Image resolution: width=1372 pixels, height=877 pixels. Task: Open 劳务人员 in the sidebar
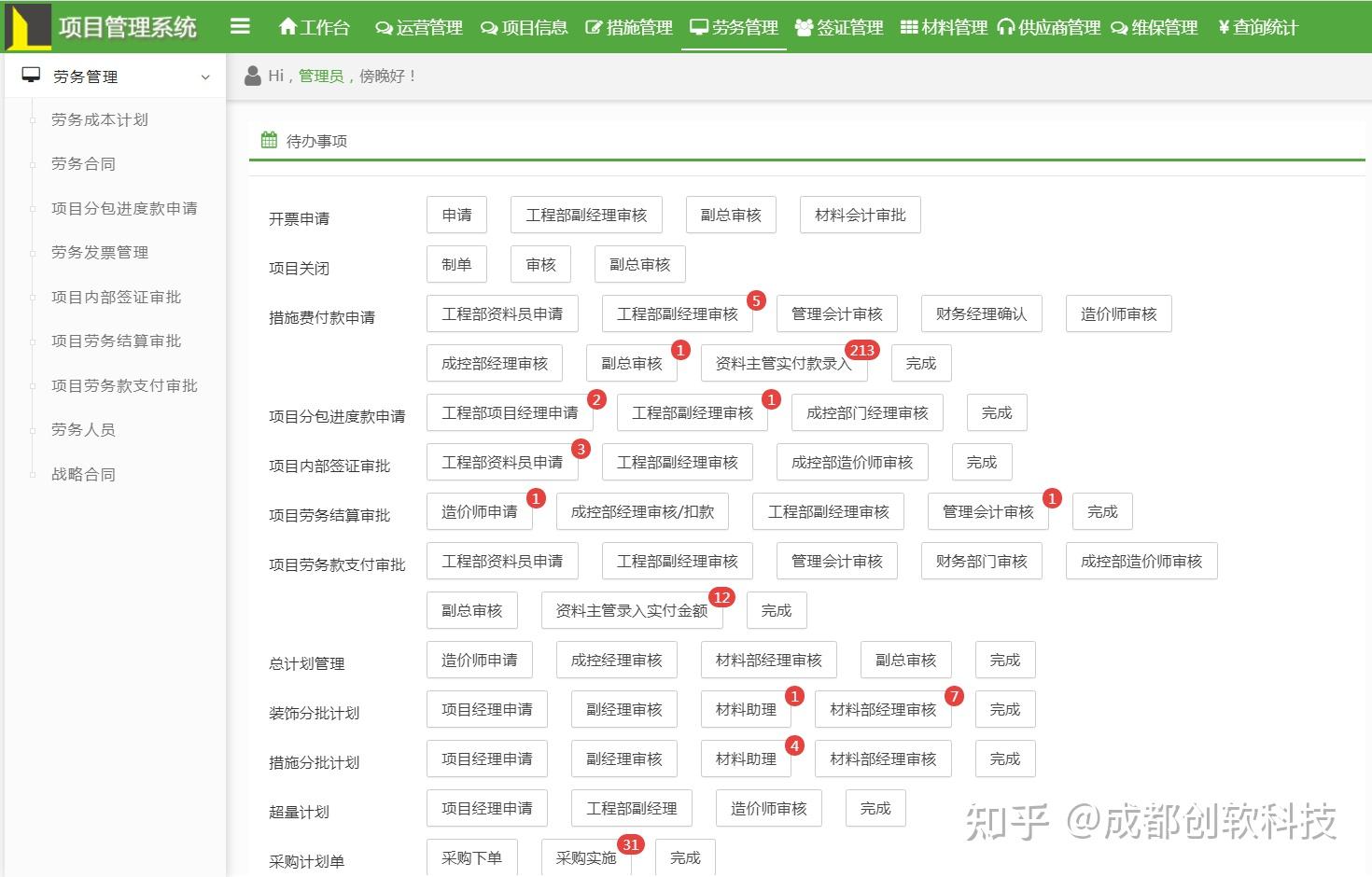tap(83, 429)
